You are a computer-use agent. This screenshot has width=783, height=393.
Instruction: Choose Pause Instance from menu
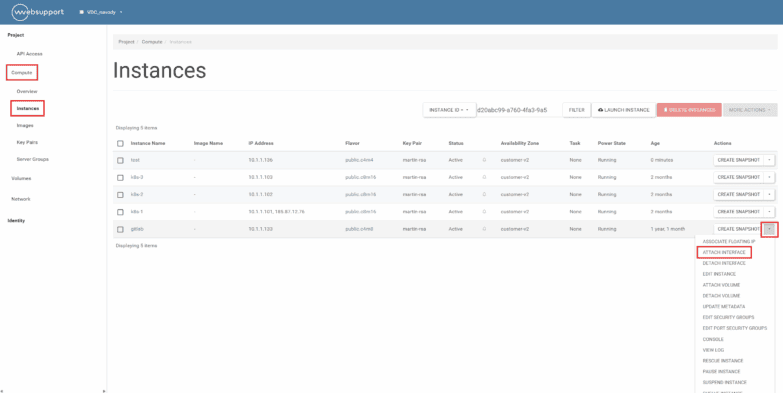tap(721, 372)
